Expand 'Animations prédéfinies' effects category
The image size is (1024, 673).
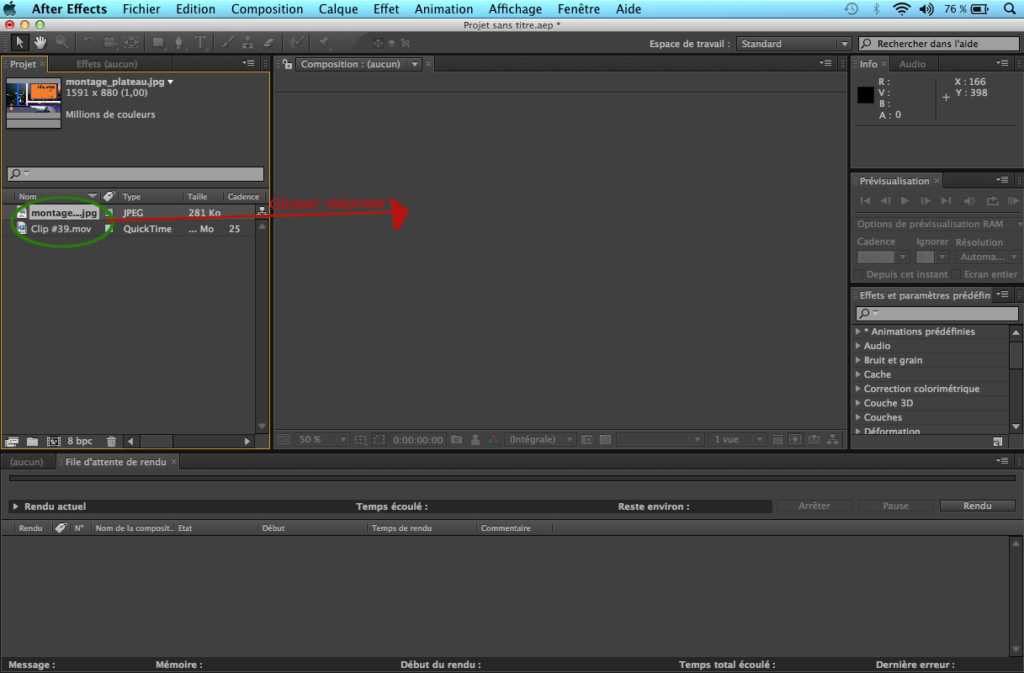858,332
